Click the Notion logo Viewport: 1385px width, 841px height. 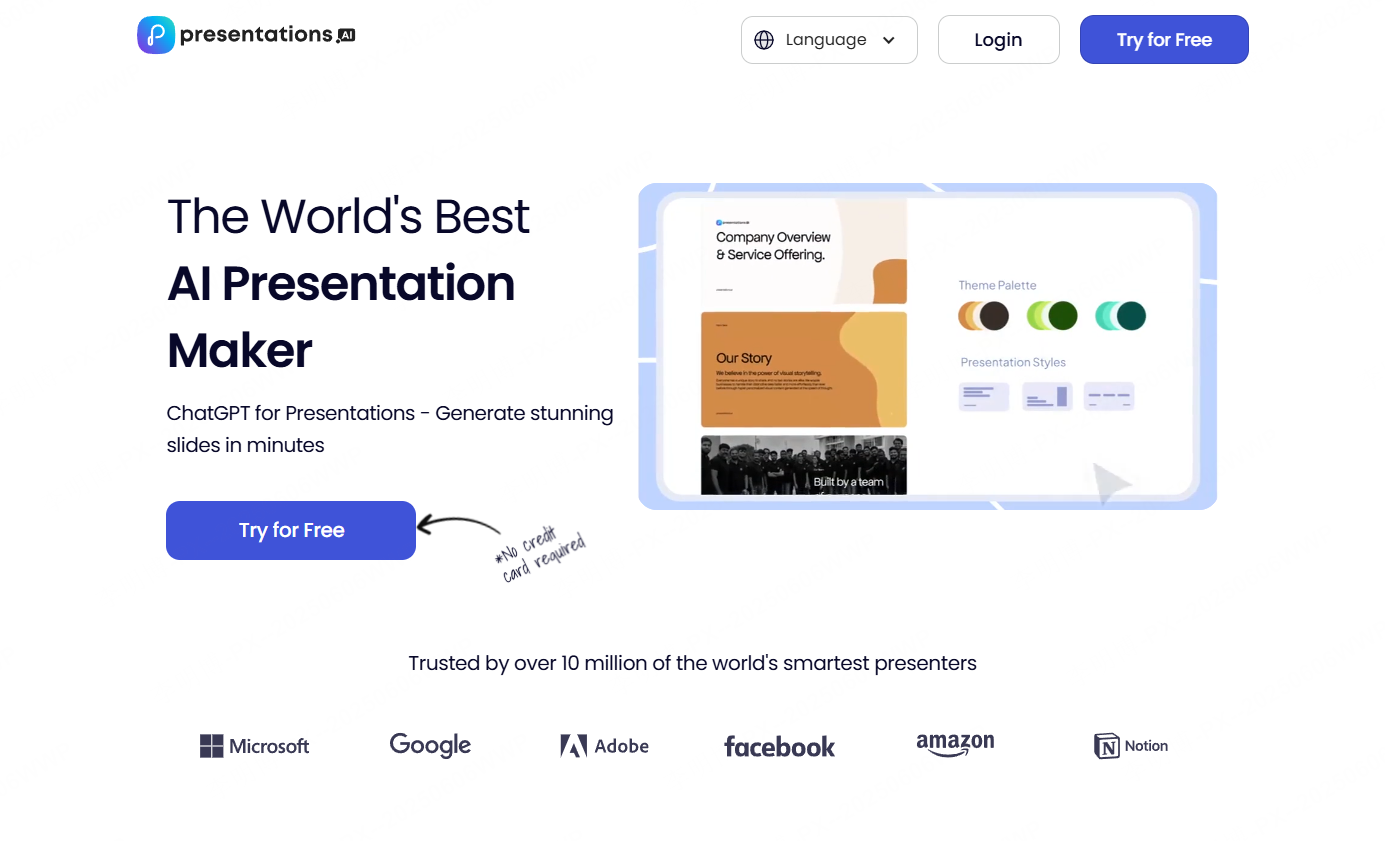[x=1131, y=746]
